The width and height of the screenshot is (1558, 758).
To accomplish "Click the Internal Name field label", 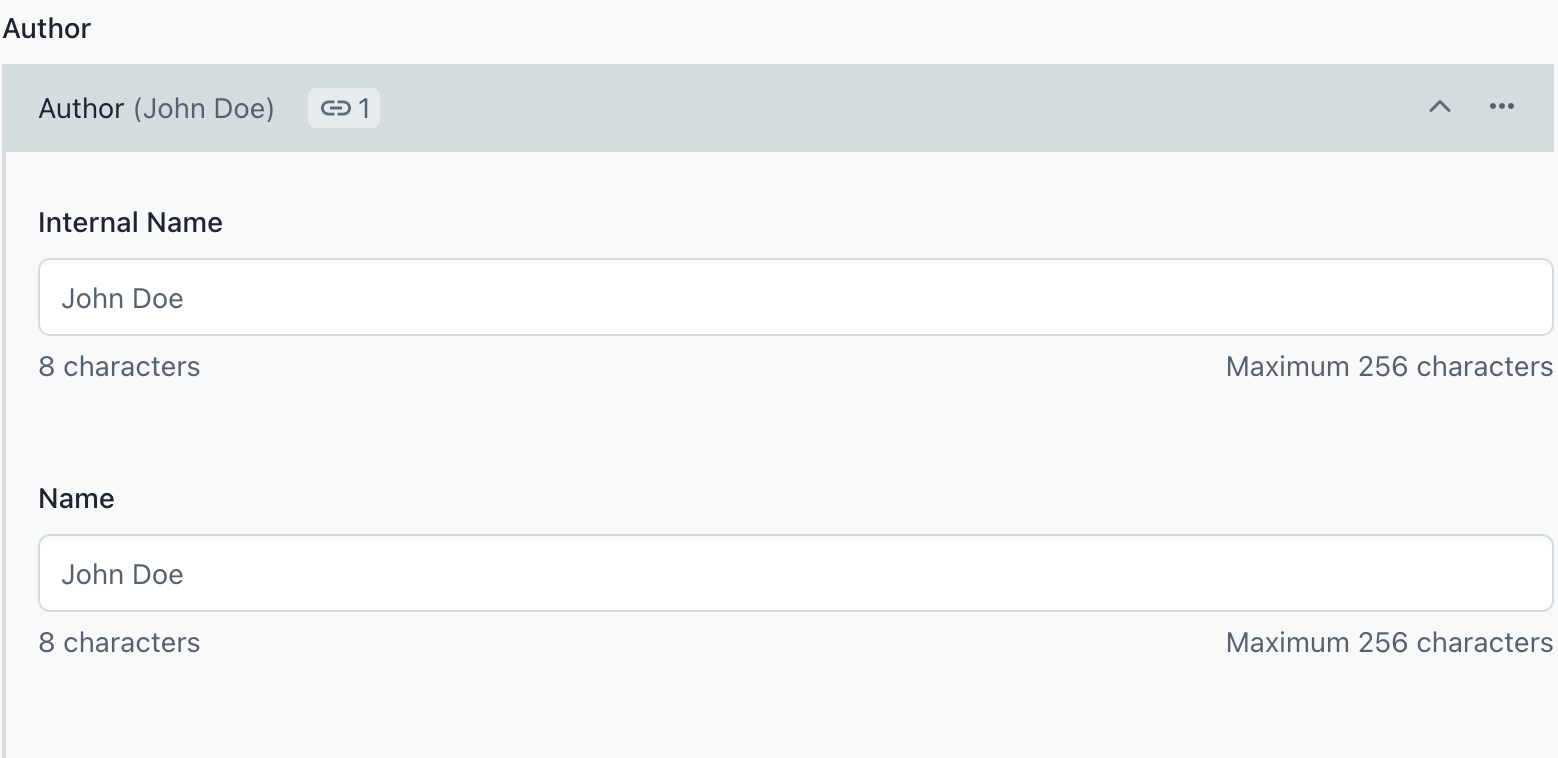I will click(x=130, y=222).
